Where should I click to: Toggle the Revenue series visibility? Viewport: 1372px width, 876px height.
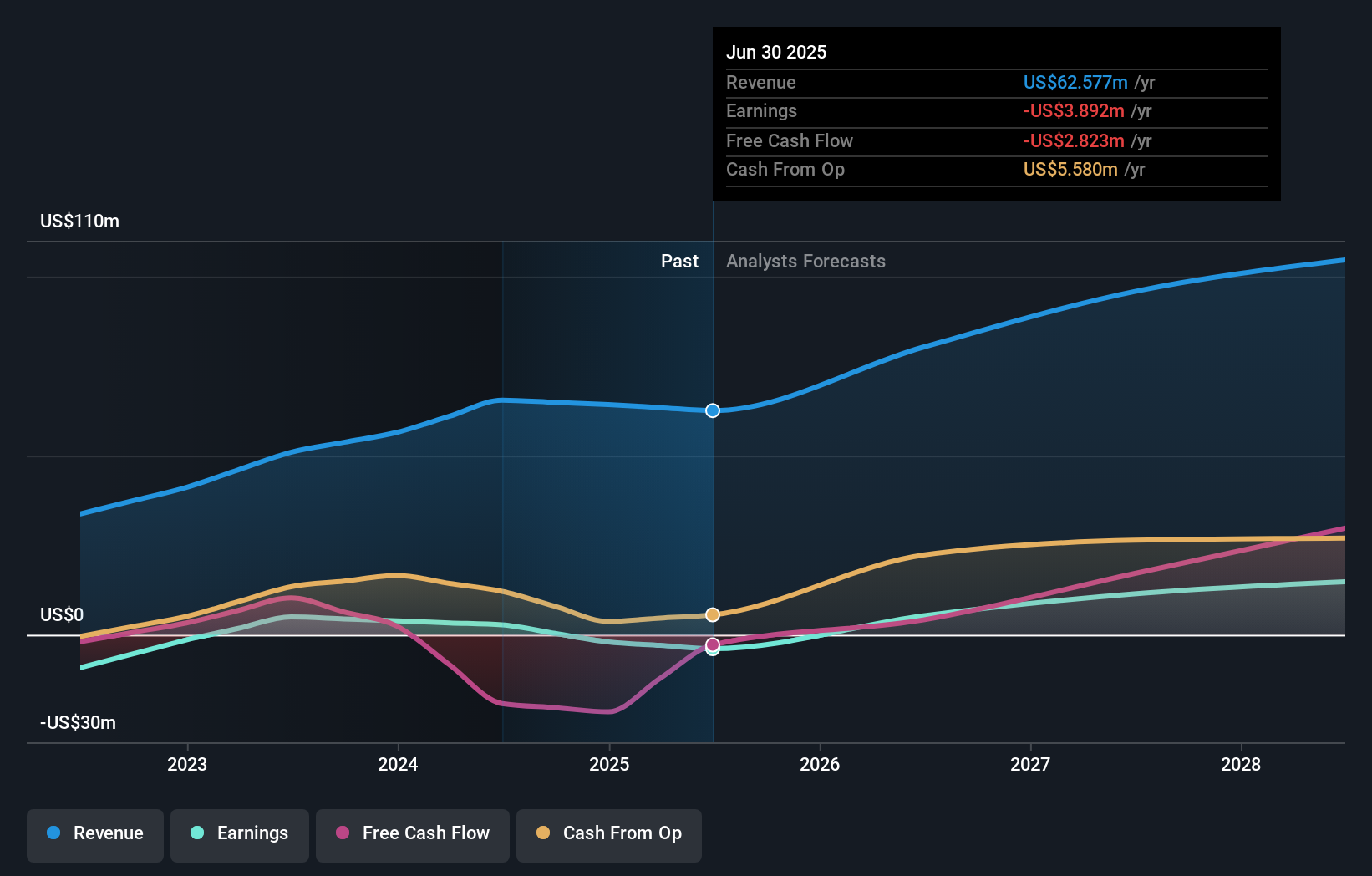coord(94,835)
